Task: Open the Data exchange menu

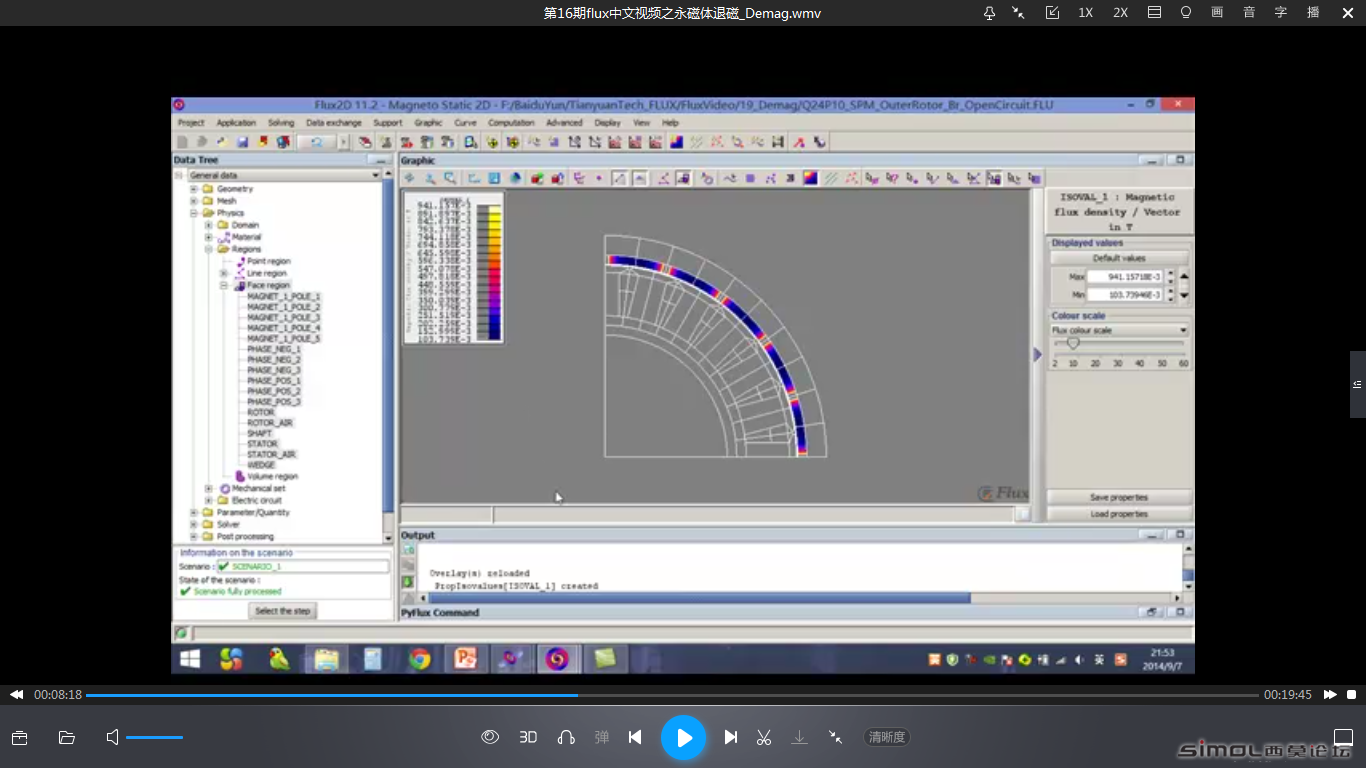Action: click(x=334, y=123)
